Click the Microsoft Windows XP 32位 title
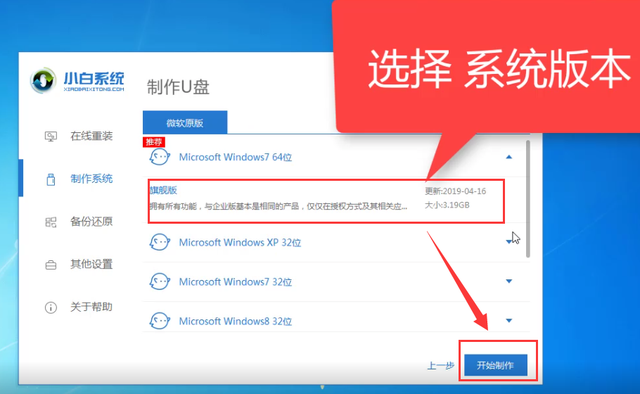The width and height of the screenshot is (640, 394). [240, 243]
